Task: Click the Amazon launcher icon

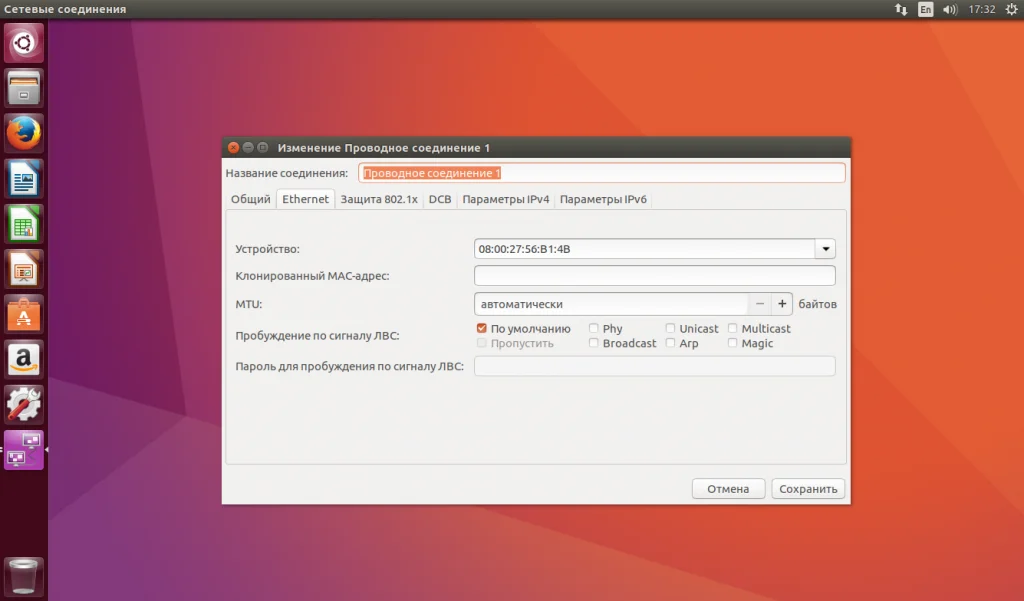Action: (x=24, y=359)
